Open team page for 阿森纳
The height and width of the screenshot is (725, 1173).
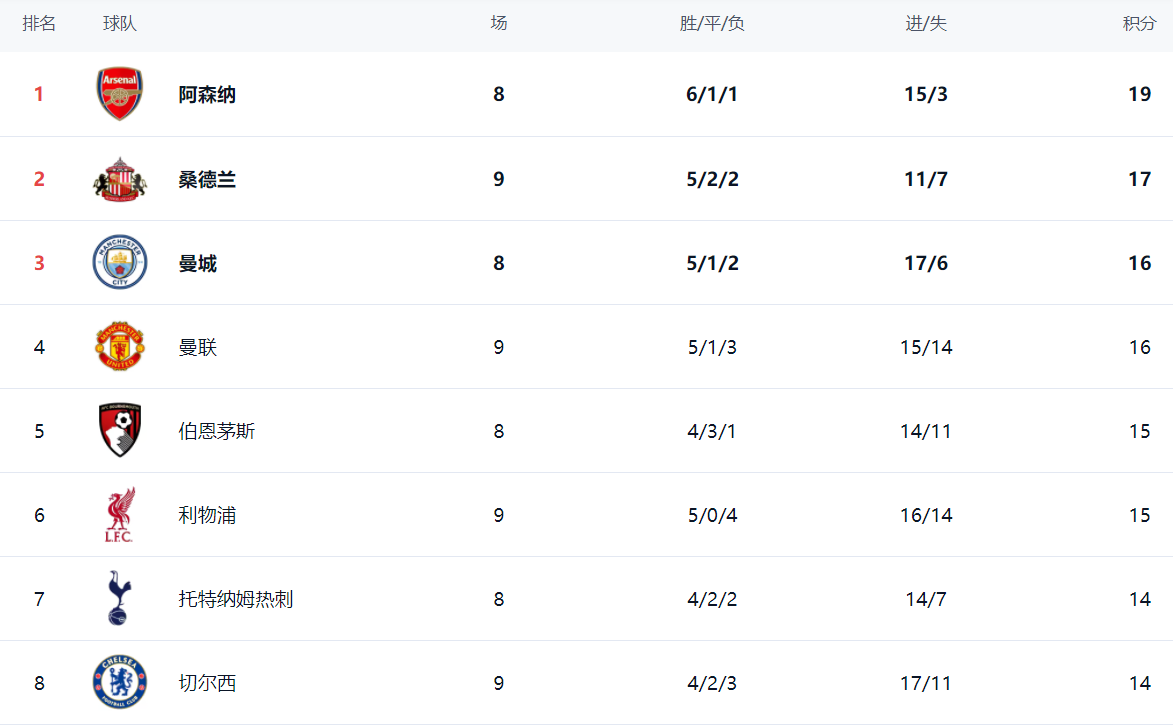(x=207, y=95)
